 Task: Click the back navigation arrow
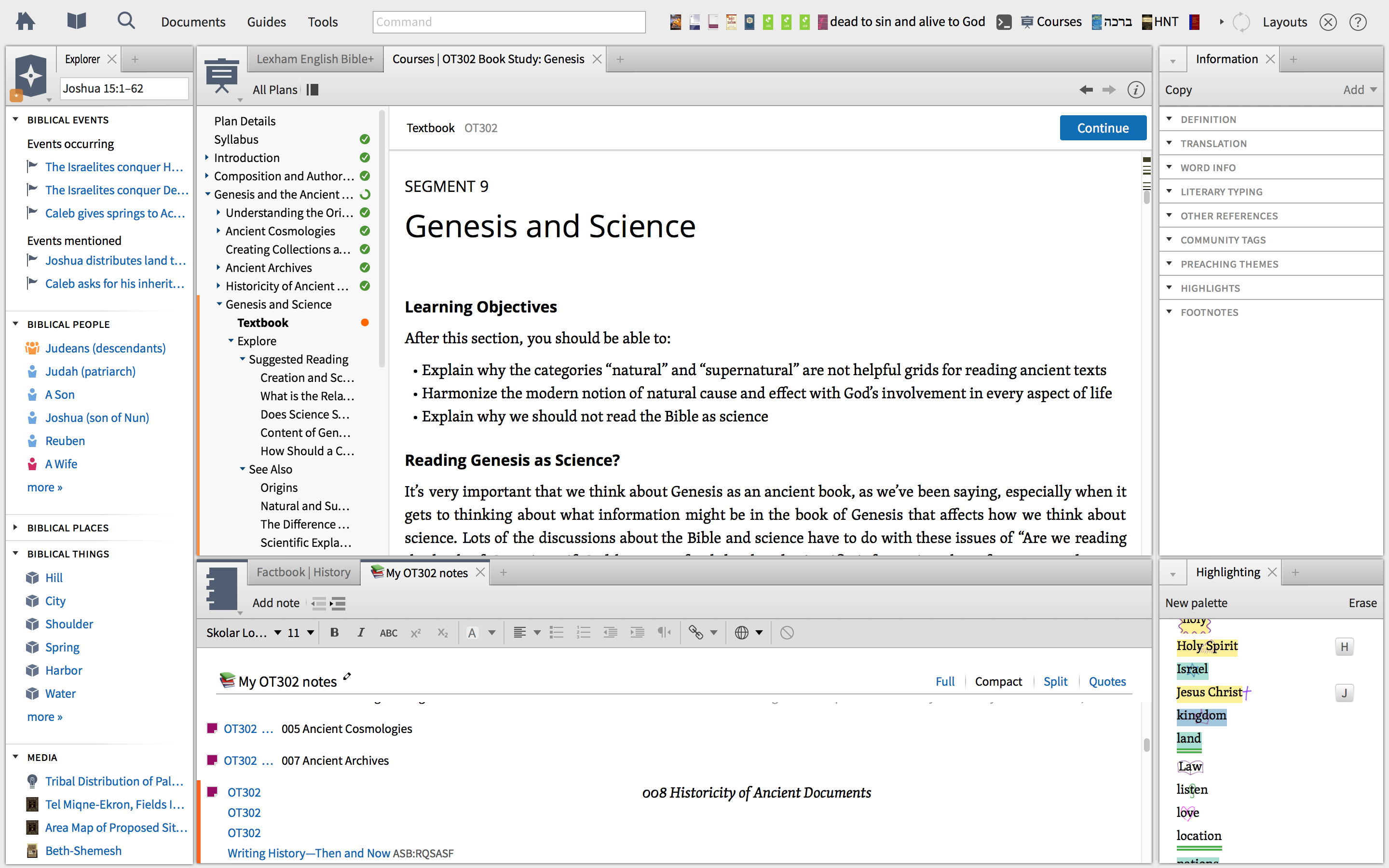point(1085,90)
